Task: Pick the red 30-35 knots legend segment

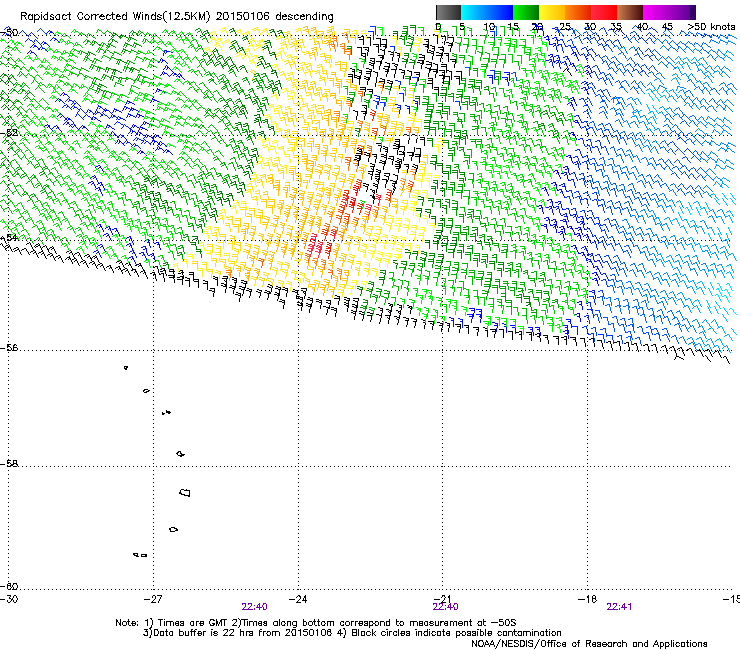Action: tap(604, 12)
